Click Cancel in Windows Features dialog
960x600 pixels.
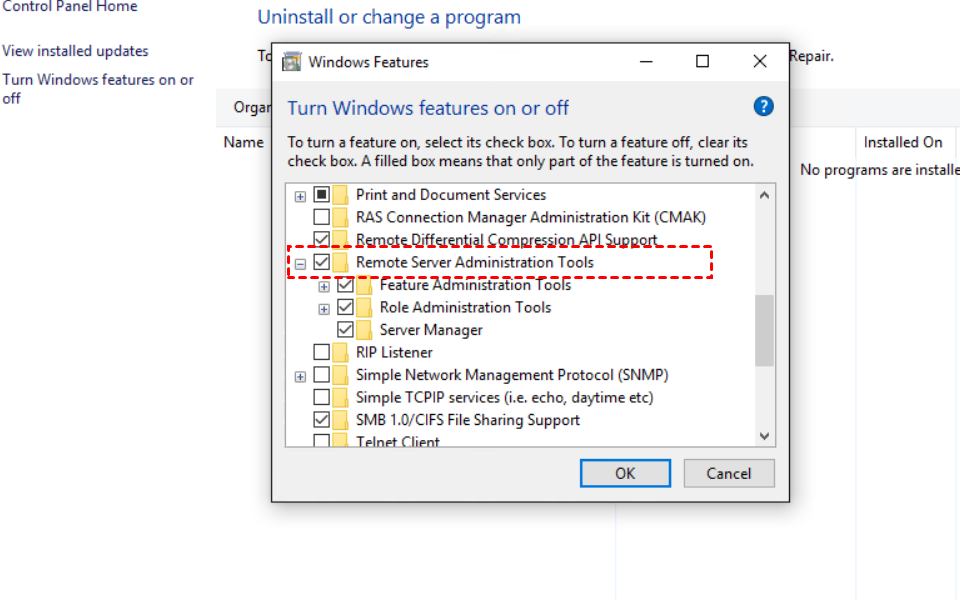coord(729,473)
